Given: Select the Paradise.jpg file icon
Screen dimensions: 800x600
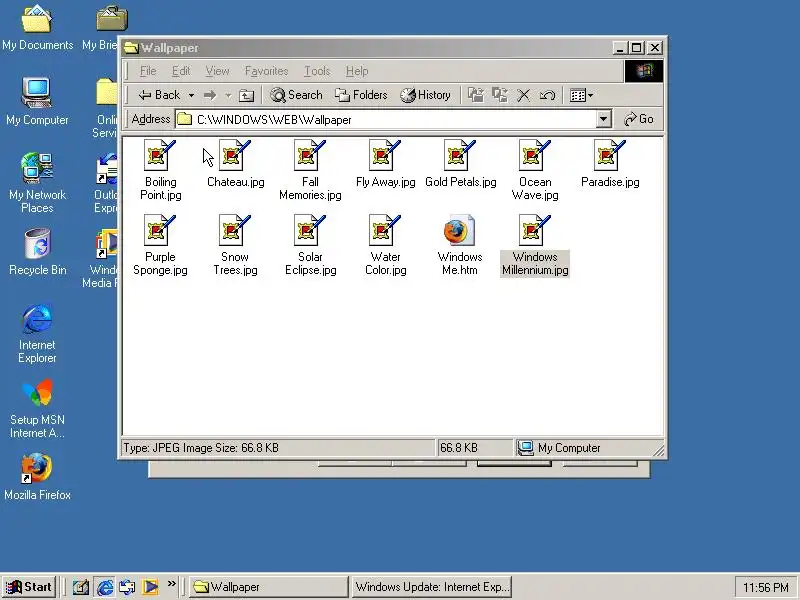Looking at the screenshot, I should point(610,155).
